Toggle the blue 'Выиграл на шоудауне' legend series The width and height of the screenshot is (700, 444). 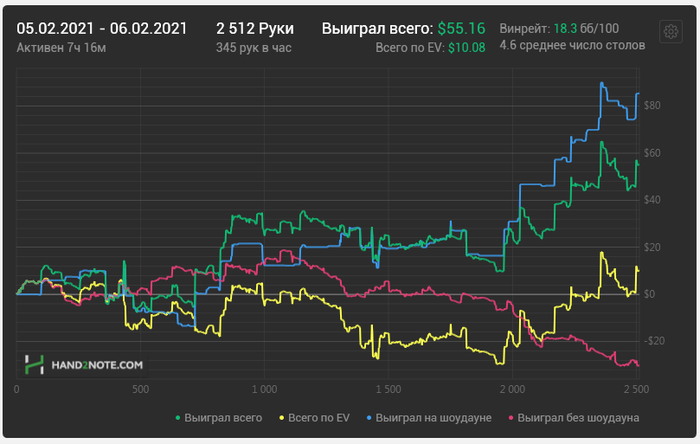click(x=429, y=418)
